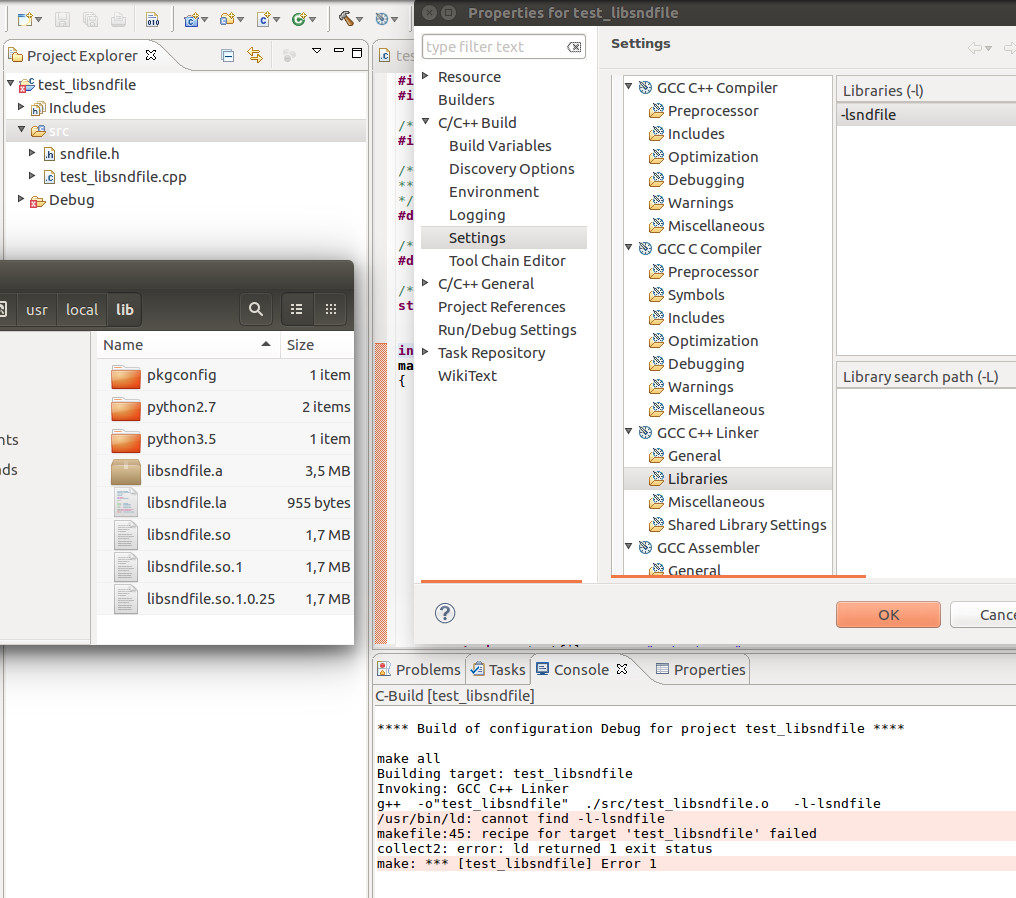Clear the filter text field icon
Viewport: 1016px width, 898px height.
(574, 47)
